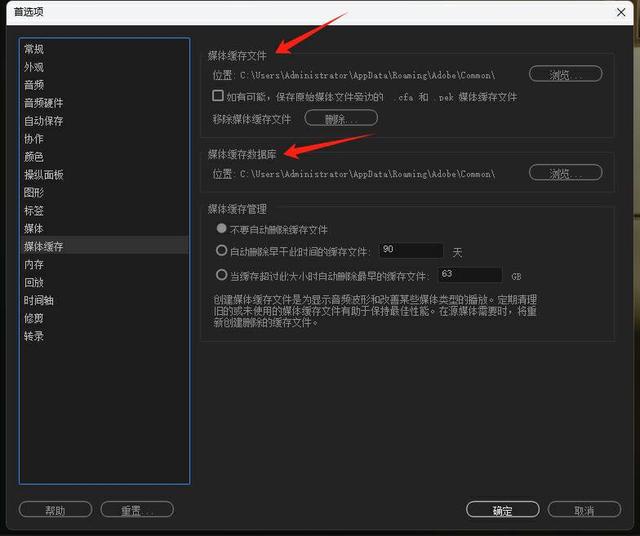Click the 媒体缓存文件 location path text
This screenshot has height=536, width=640.
tap(367, 75)
